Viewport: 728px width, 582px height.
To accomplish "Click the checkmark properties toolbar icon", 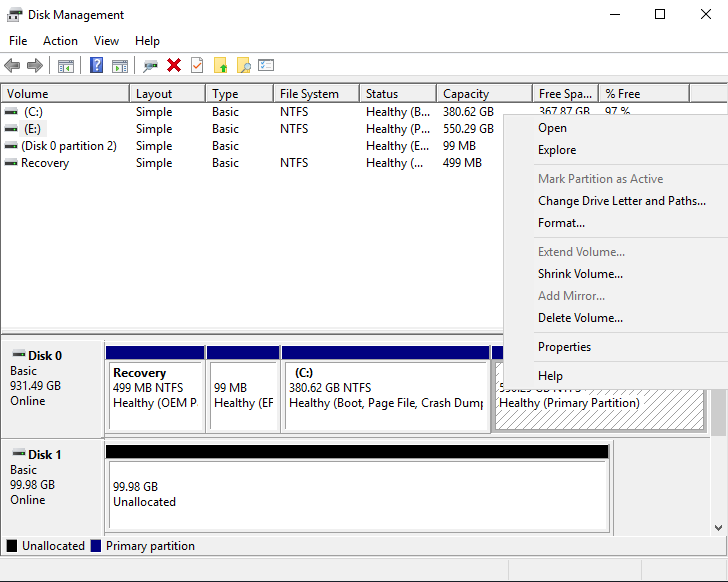I will pos(197,65).
